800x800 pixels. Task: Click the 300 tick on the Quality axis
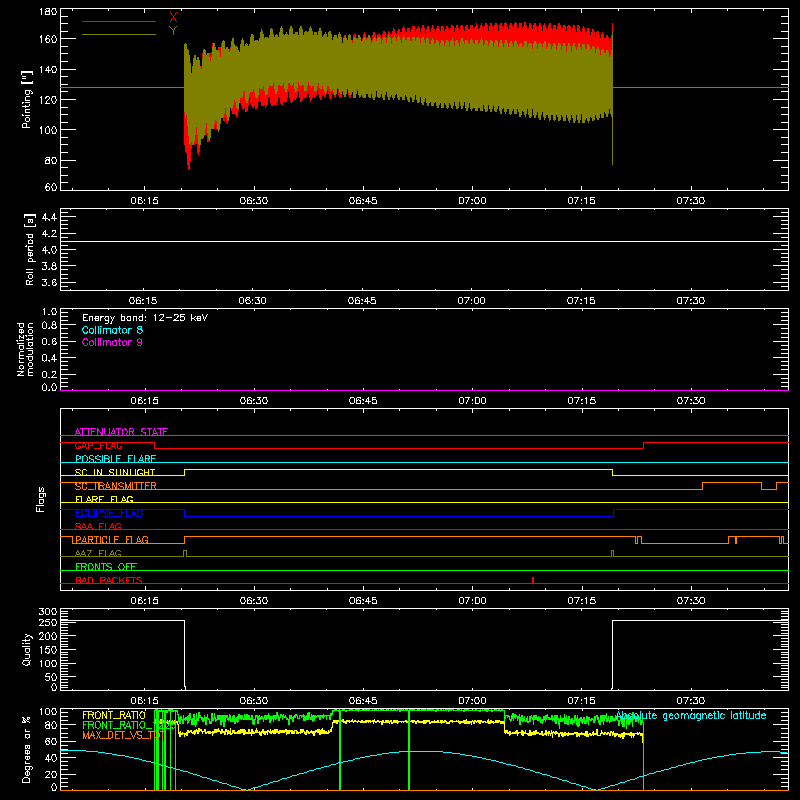[x=48, y=611]
